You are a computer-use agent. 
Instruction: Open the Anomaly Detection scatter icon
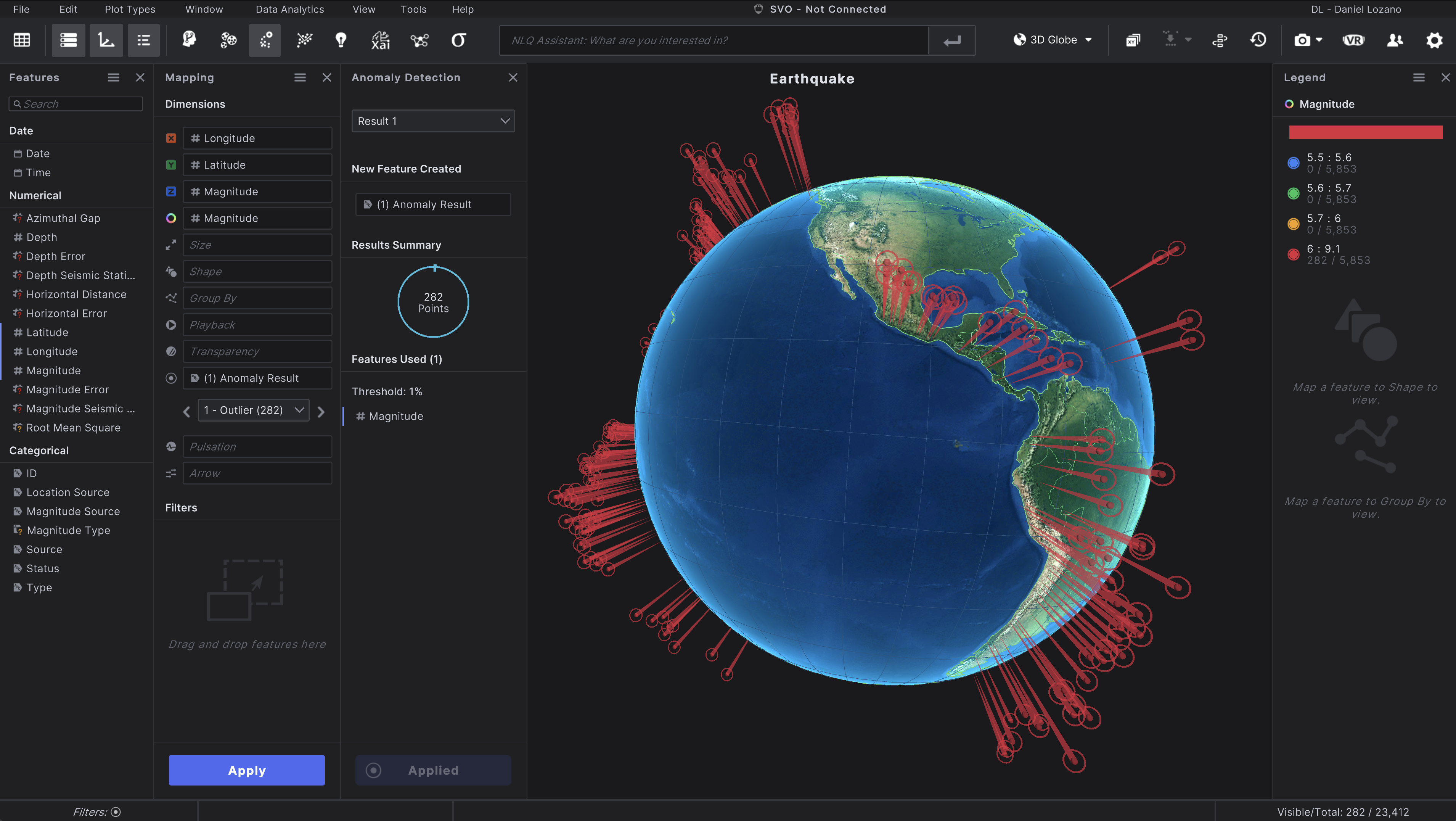265,40
